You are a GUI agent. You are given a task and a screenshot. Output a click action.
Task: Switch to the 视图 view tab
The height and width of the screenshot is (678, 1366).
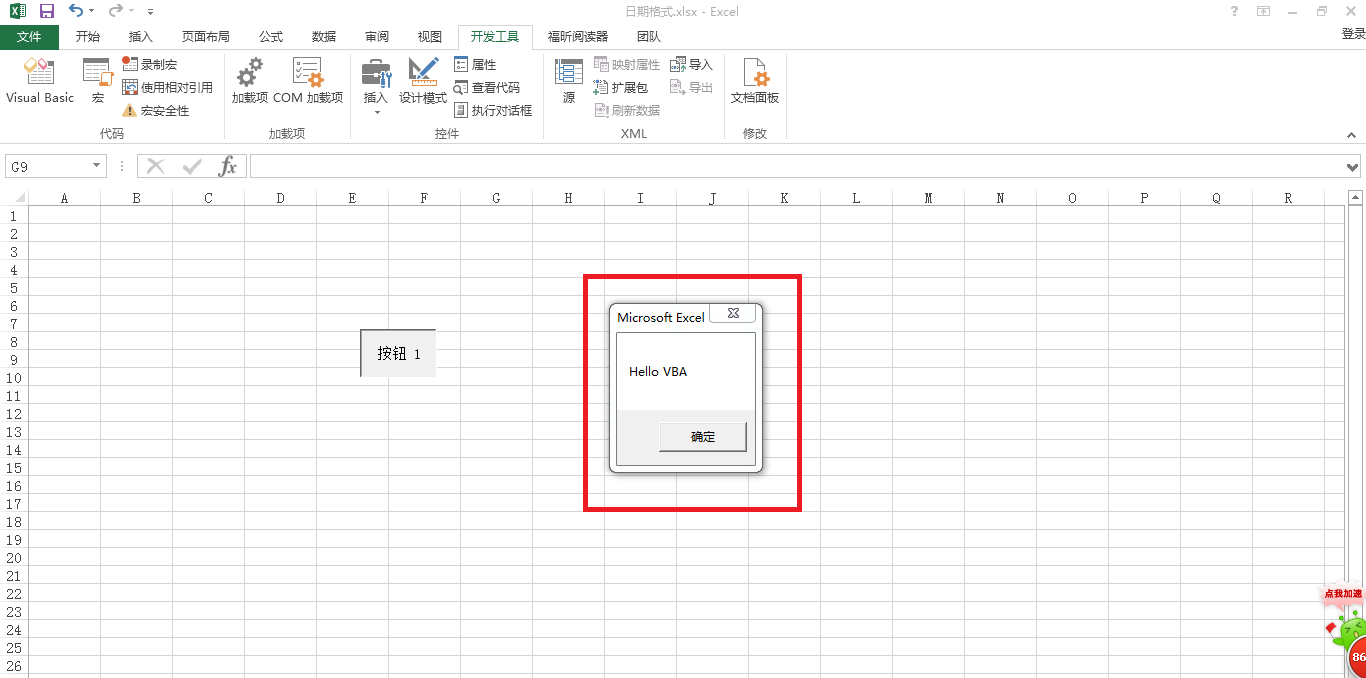[430, 37]
